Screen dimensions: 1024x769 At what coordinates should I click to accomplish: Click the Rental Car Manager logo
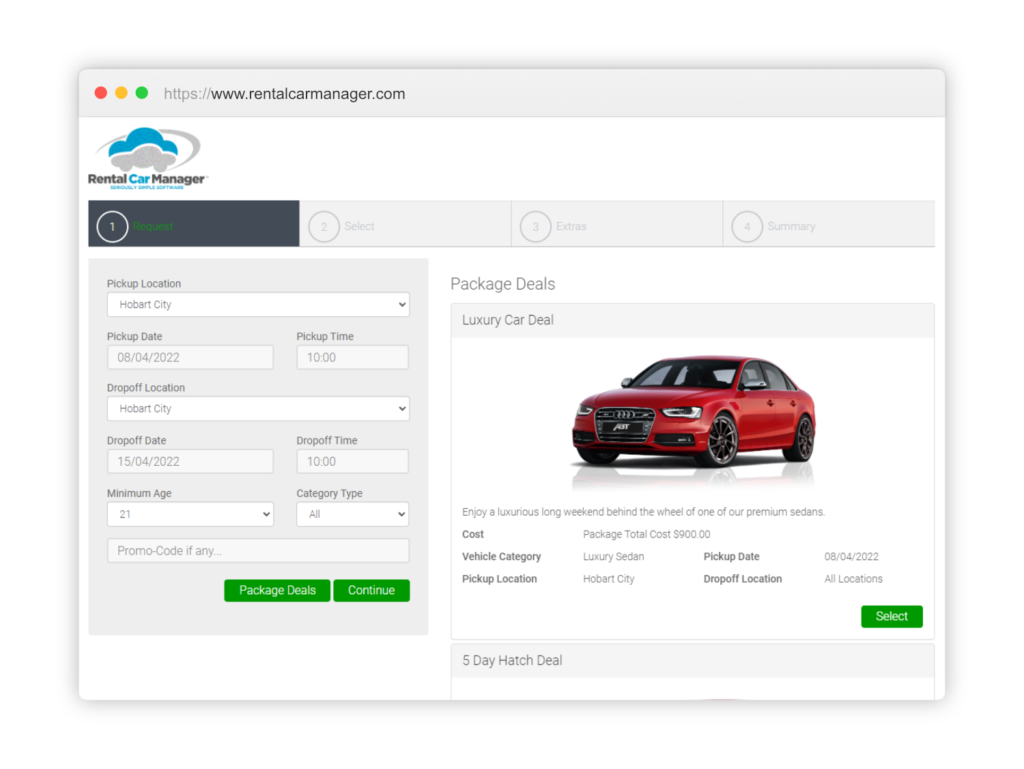pyautogui.click(x=148, y=159)
